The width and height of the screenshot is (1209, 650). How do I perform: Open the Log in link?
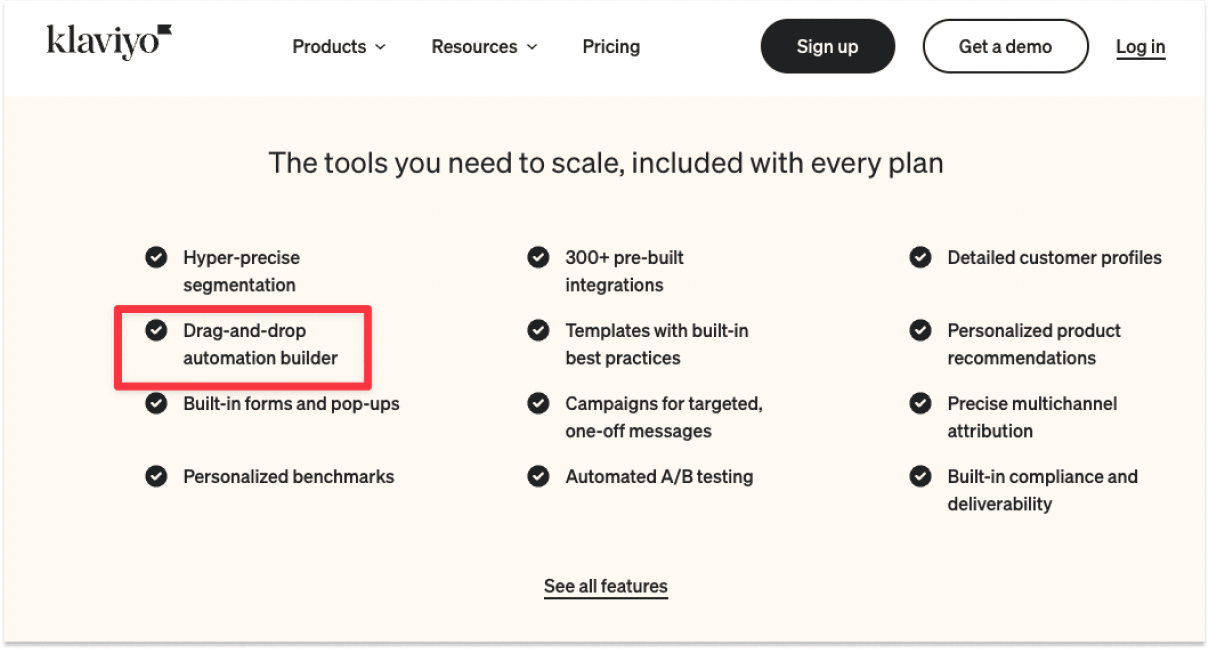coord(1140,46)
